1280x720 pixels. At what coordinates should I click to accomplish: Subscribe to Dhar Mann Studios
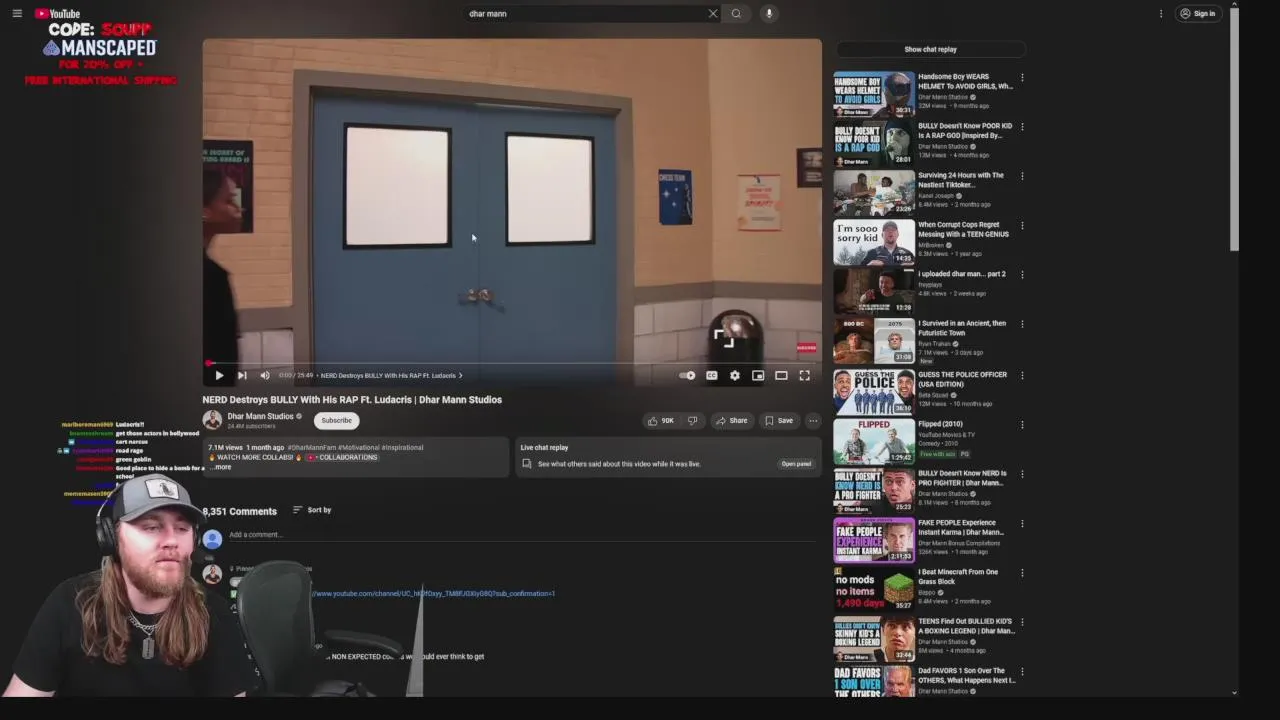pyautogui.click(x=336, y=420)
